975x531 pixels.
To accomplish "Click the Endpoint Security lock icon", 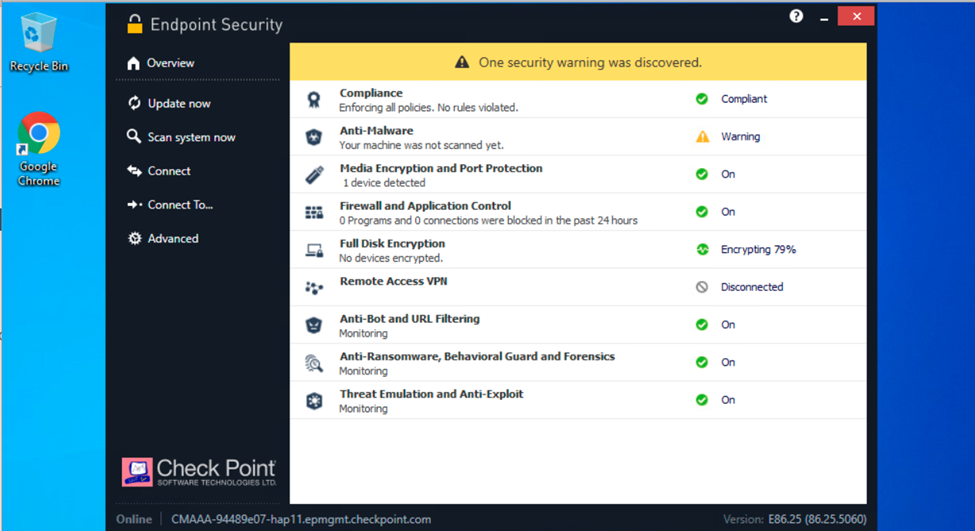I will (x=134, y=24).
